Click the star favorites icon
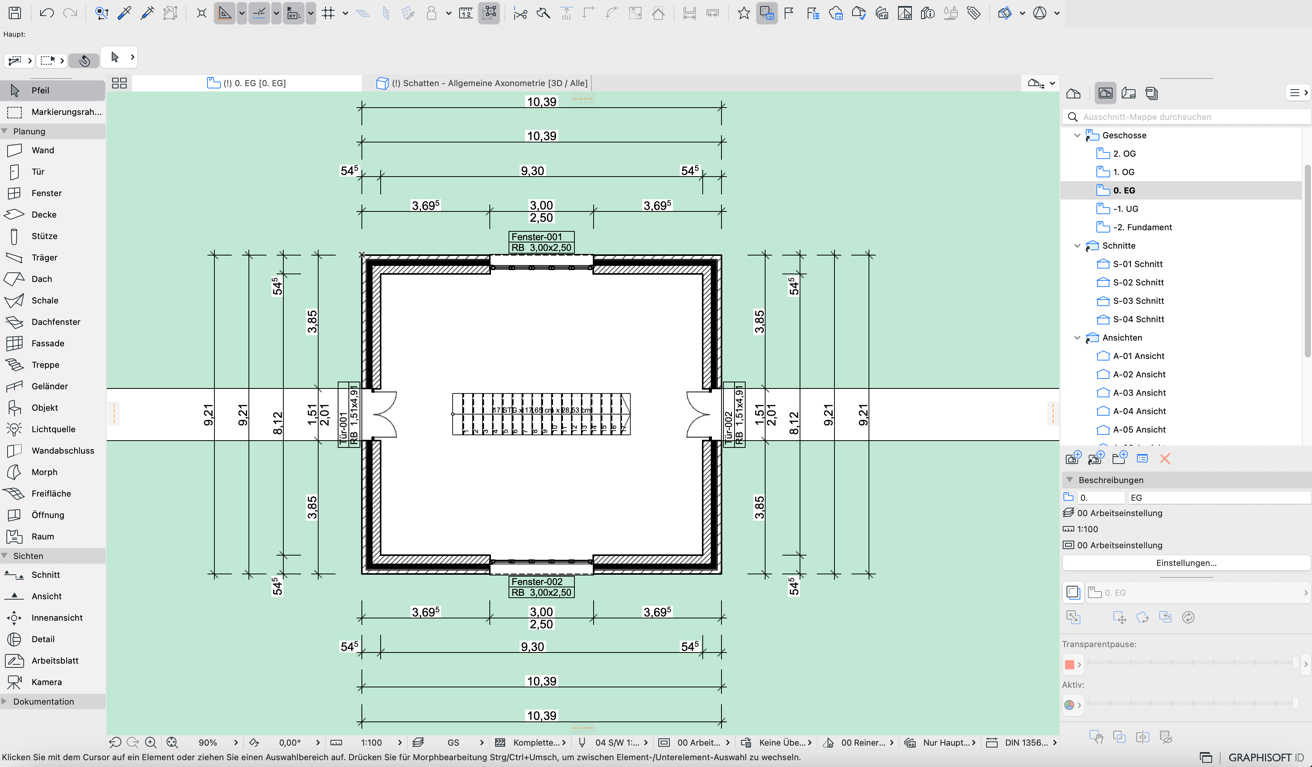1312x767 pixels. (x=743, y=13)
